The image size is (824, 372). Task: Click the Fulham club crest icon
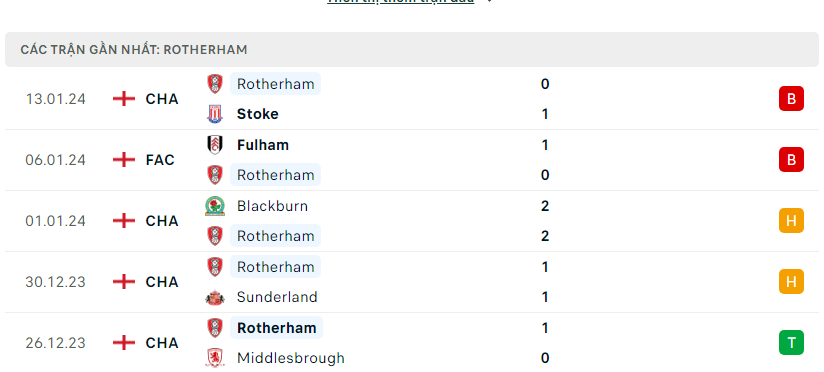[x=215, y=144]
